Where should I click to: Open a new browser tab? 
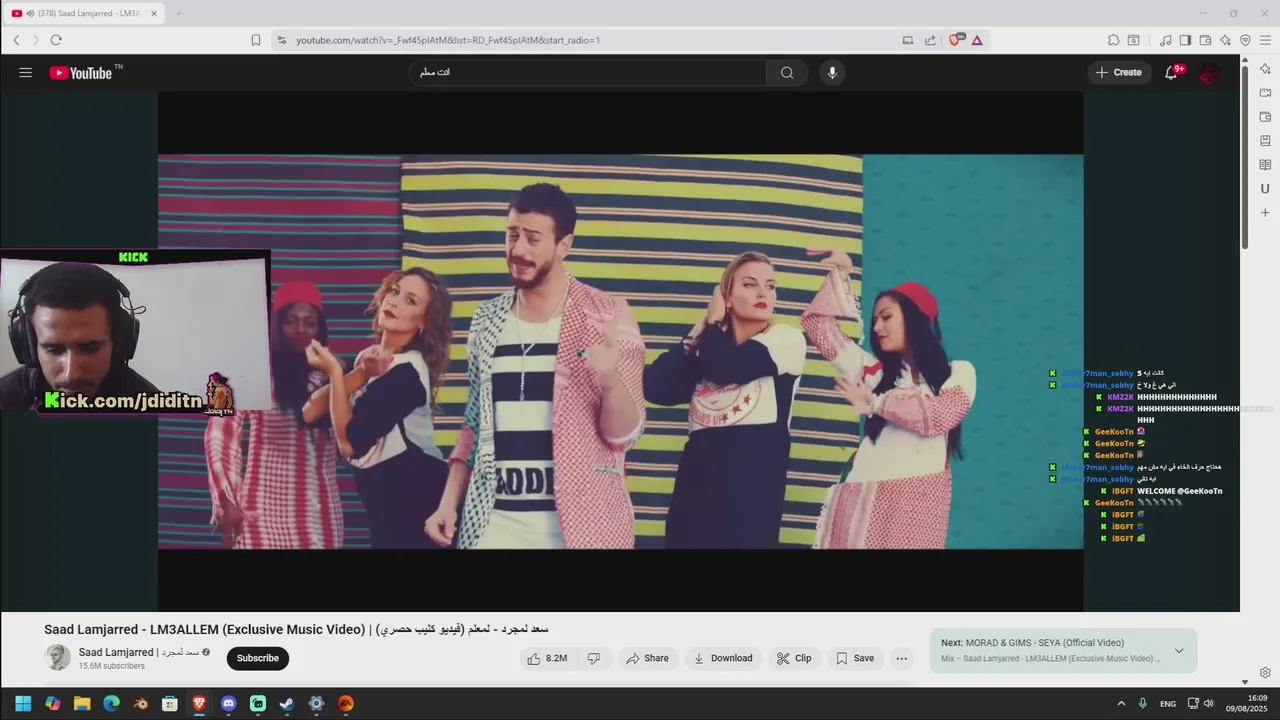[179, 13]
